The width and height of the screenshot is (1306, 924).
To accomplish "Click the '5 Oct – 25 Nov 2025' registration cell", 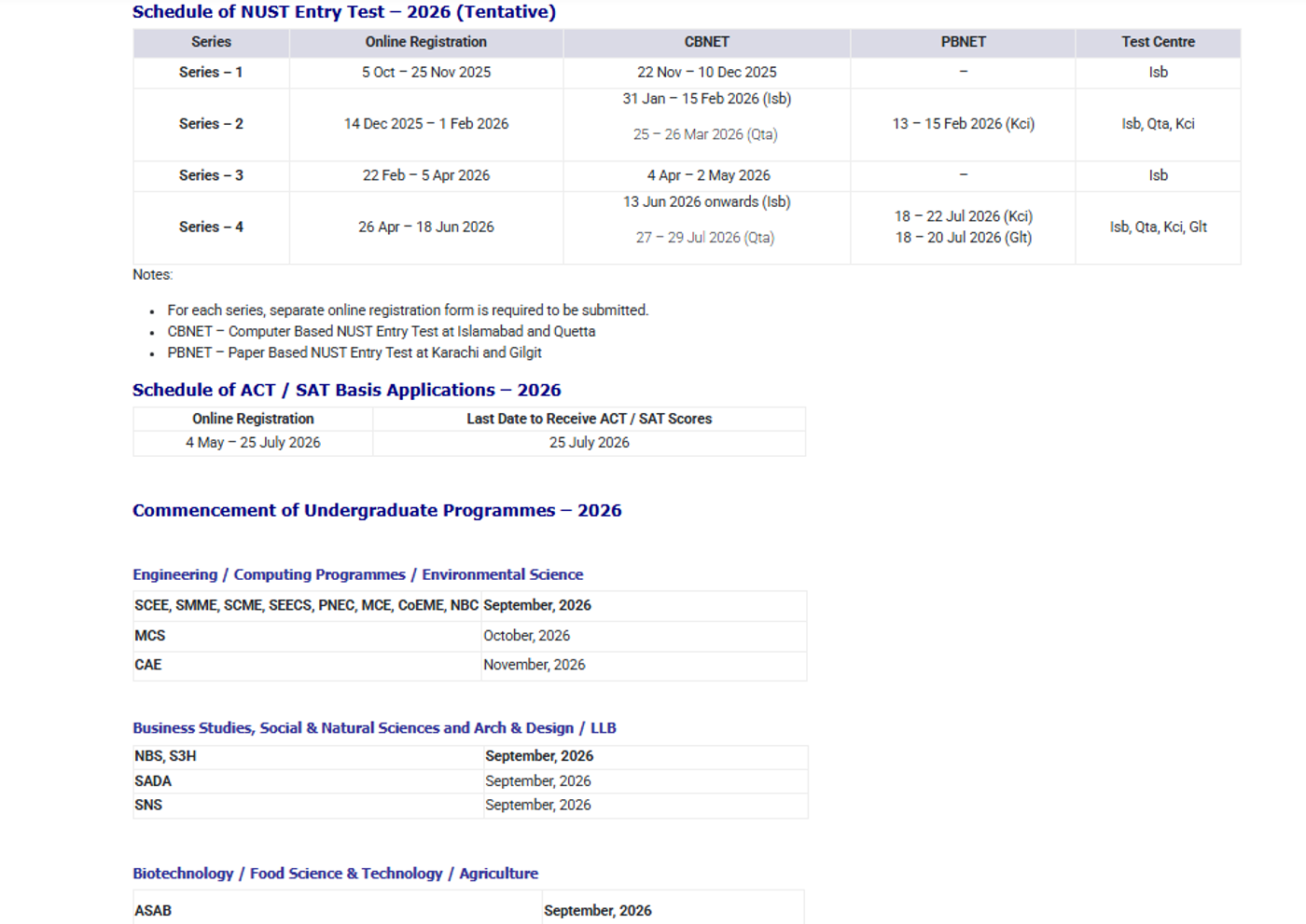I will (426, 72).
